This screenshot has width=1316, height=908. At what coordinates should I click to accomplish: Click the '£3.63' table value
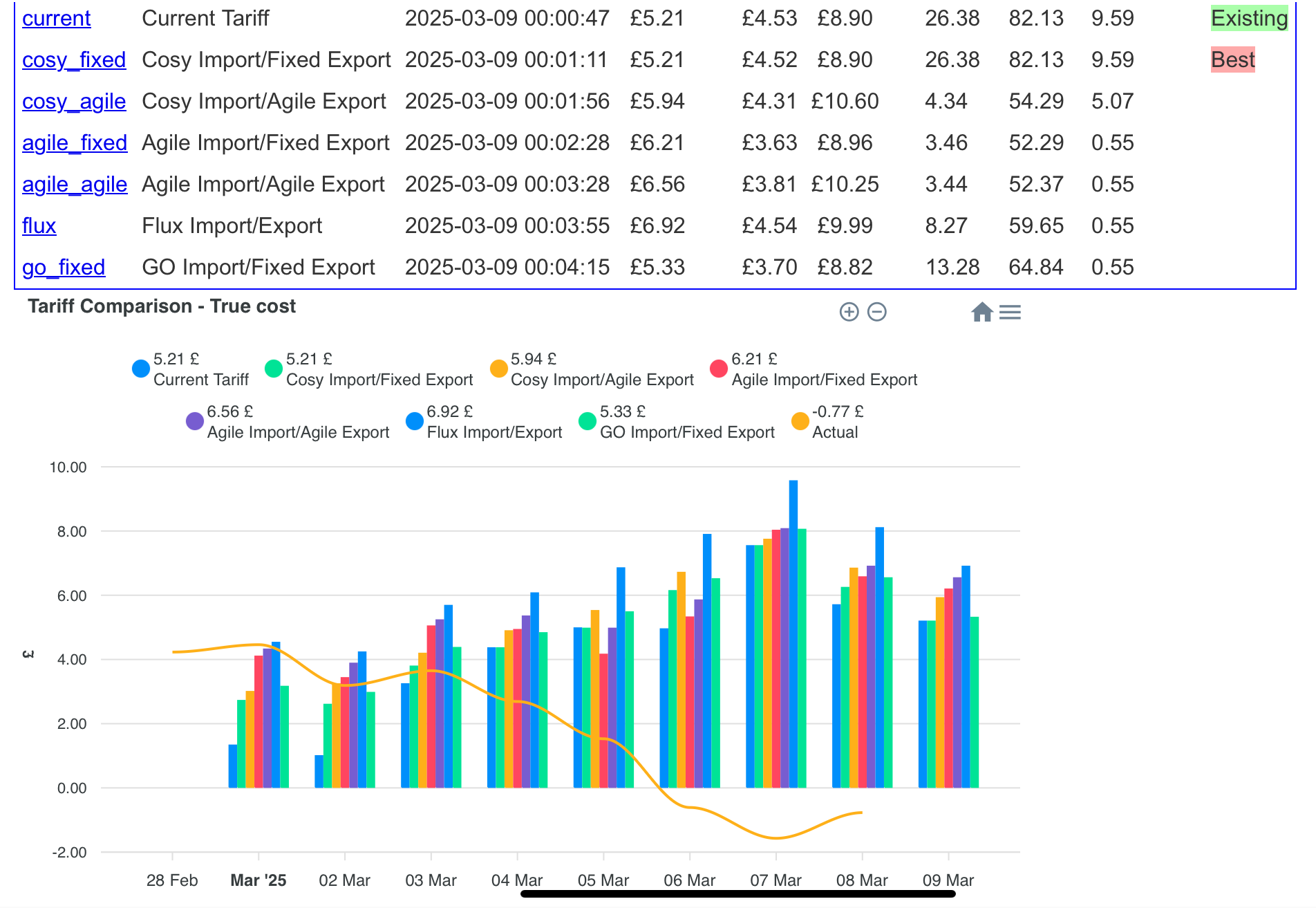(769, 143)
